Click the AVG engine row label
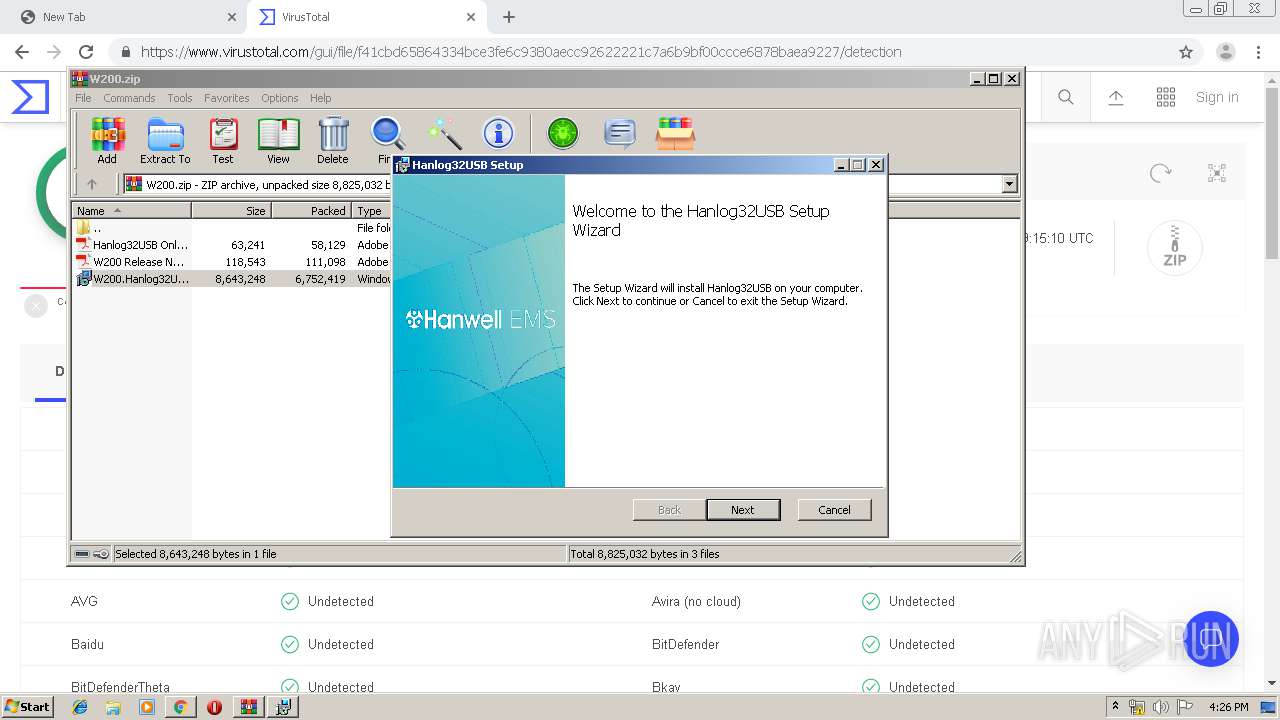The height and width of the screenshot is (720, 1280). point(84,601)
